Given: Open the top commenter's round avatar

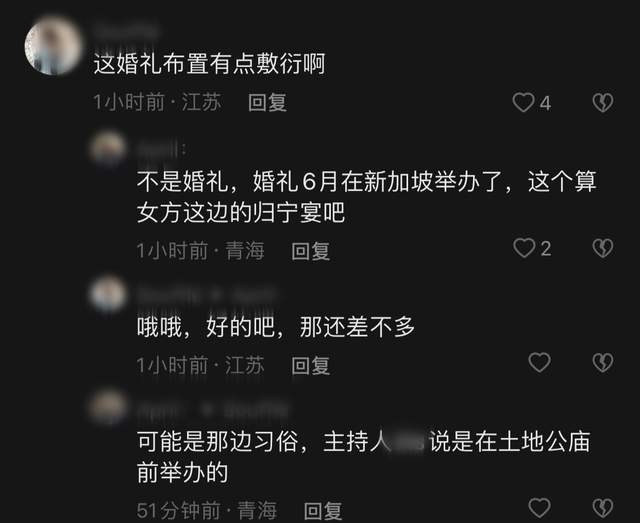Looking at the screenshot, I should (53, 45).
